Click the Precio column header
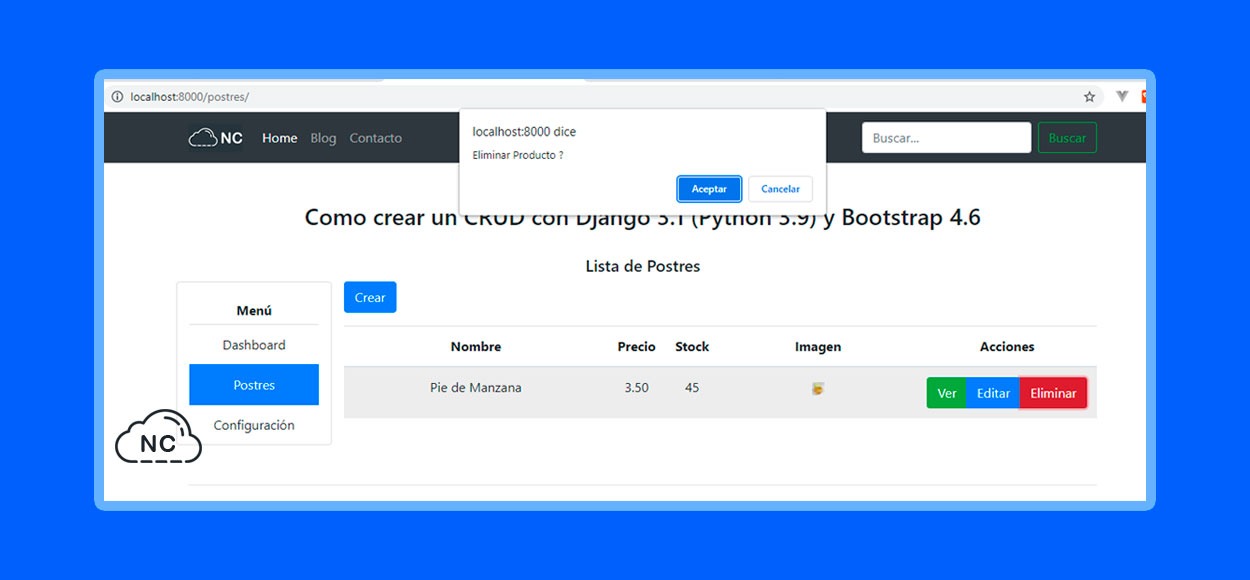This screenshot has width=1250, height=580. 636,347
